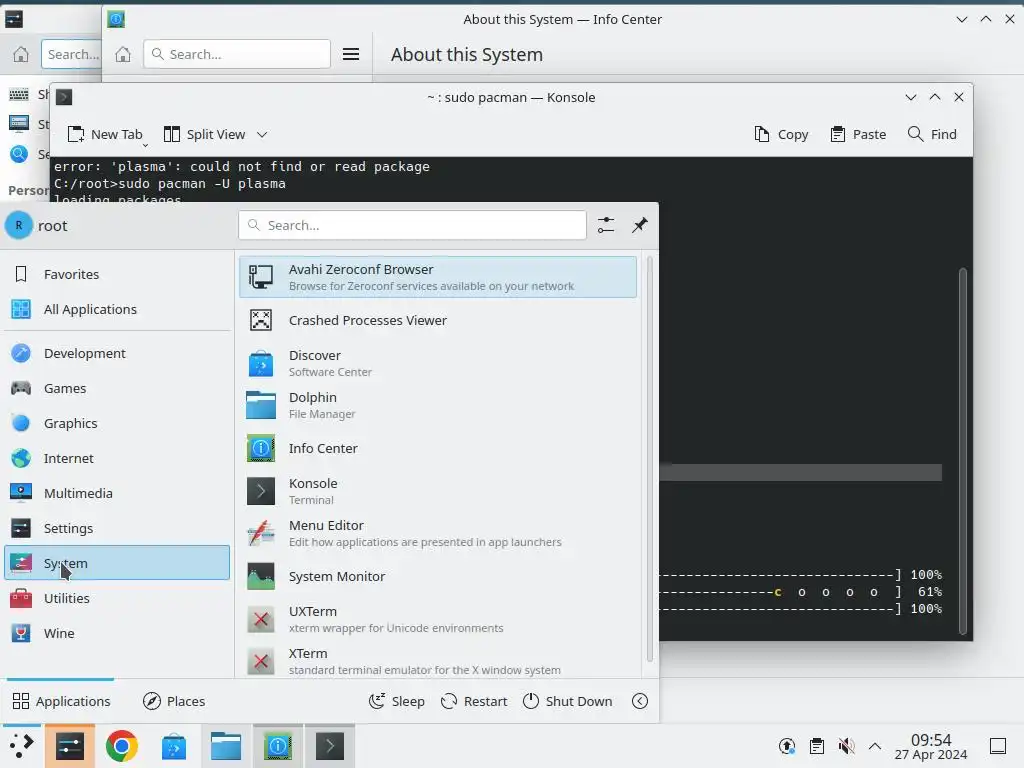Switch to the Places tab
Image resolution: width=1024 pixels, height=768 pixels.
tap(174, 701)
